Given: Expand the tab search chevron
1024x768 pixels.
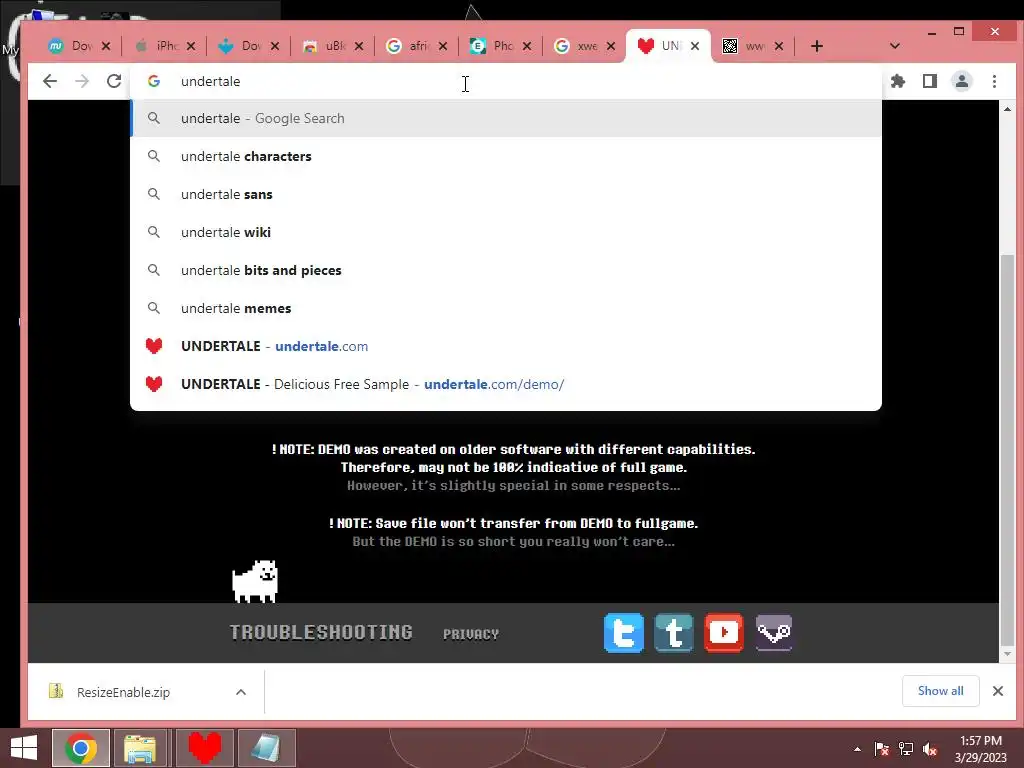Looking at the screenshot, I should [895, 46].
